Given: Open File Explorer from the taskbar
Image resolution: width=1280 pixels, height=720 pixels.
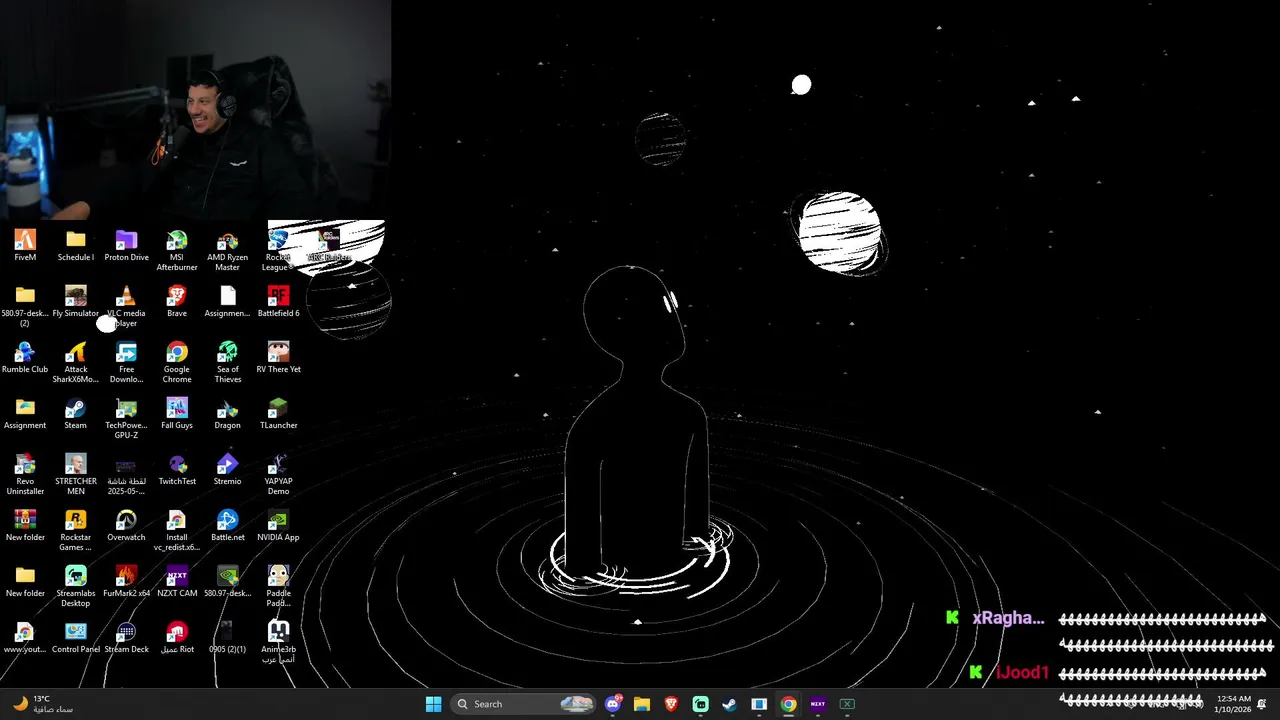Looking at the screenshot, I should pyautogui.click(x=642, y=704).
